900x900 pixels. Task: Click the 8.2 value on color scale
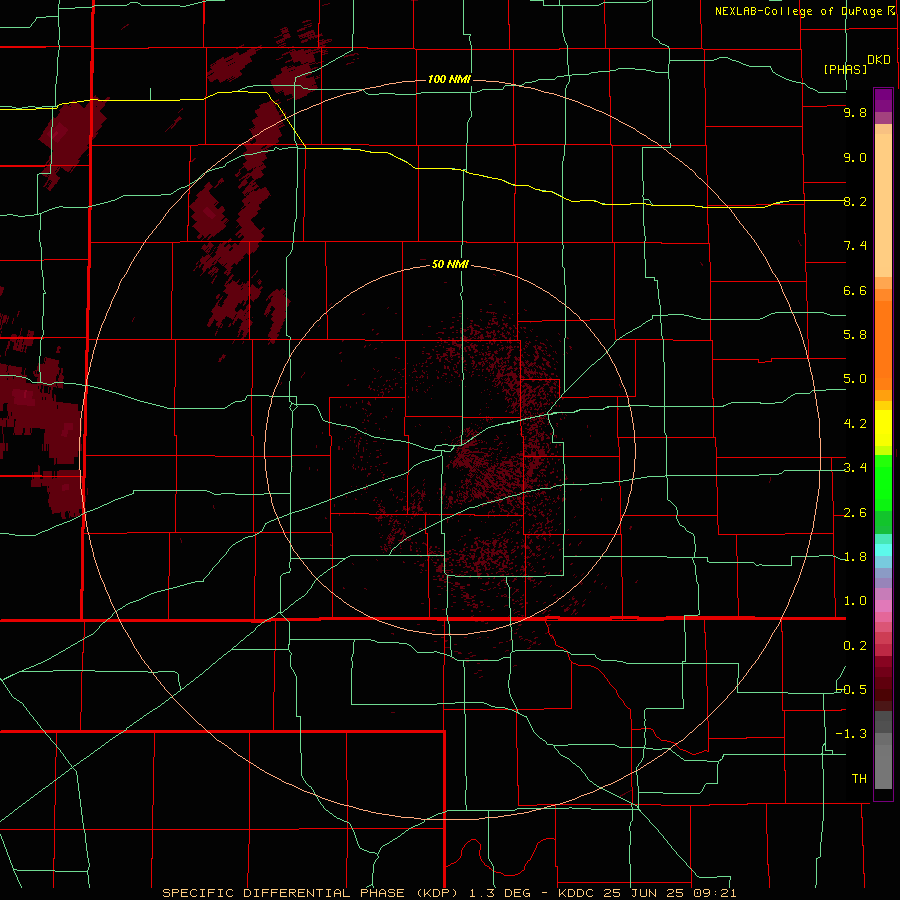click(x=855, y=201)
